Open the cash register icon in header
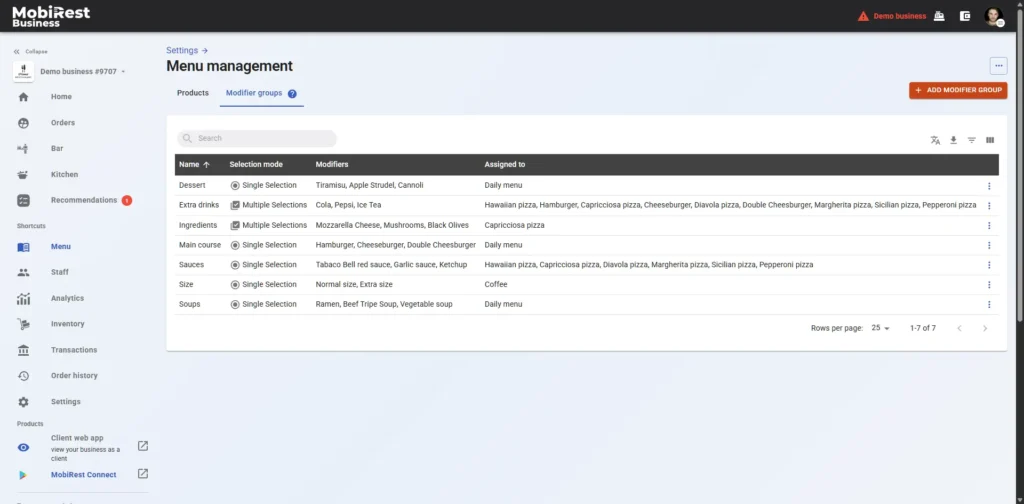 click(939, 16)
